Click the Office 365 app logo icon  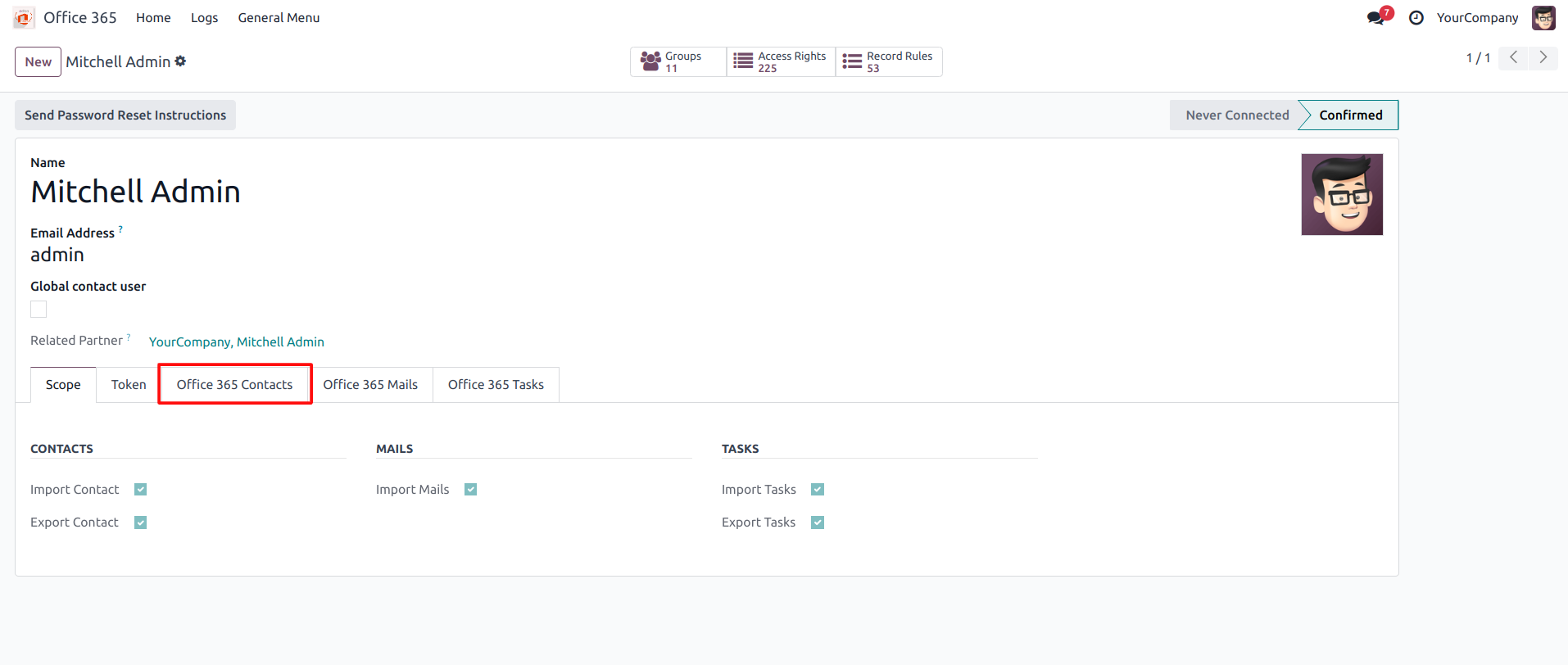(x=24, y=17)
